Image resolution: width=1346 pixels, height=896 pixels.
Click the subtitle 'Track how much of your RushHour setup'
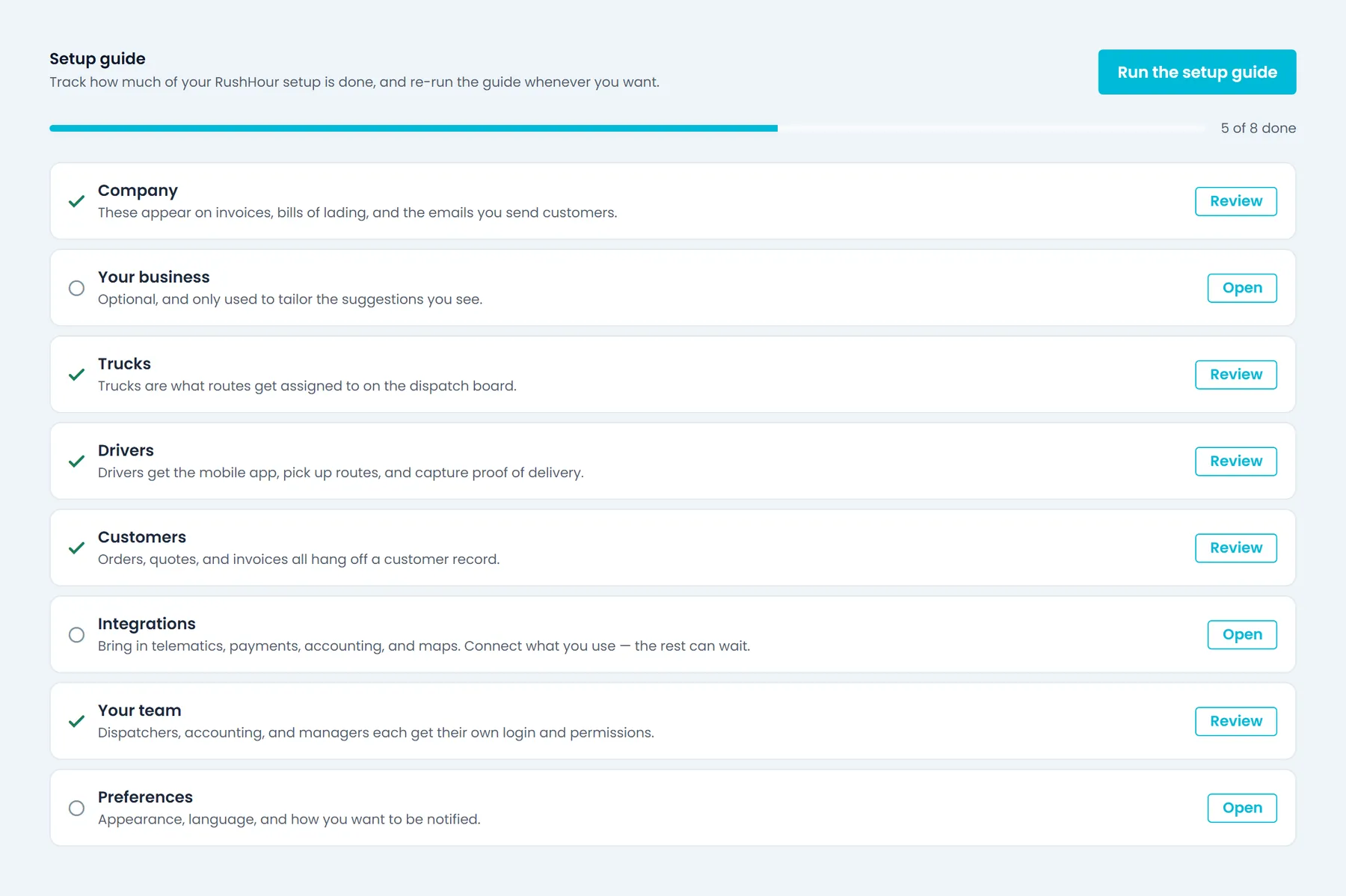[x=354, y=82]
